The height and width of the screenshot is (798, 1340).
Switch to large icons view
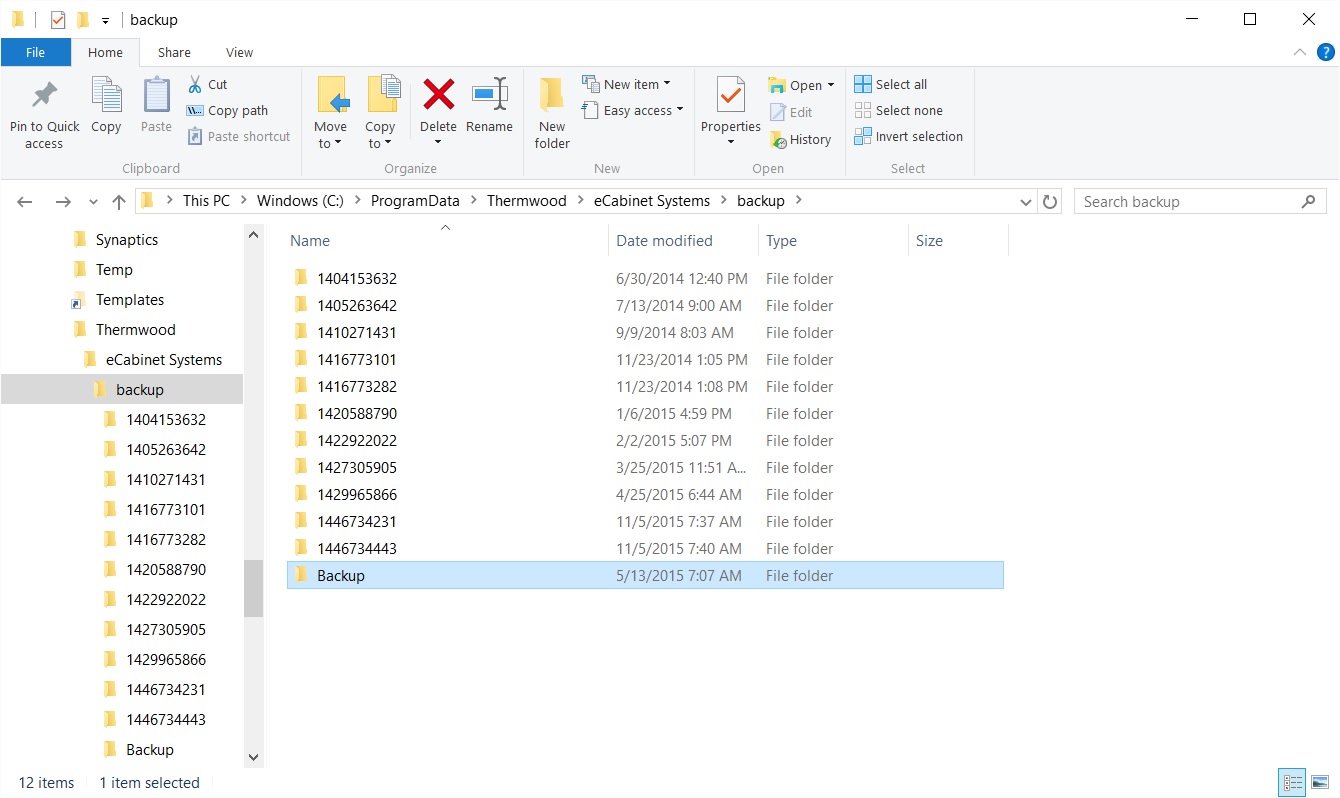tap(1320, 783)
